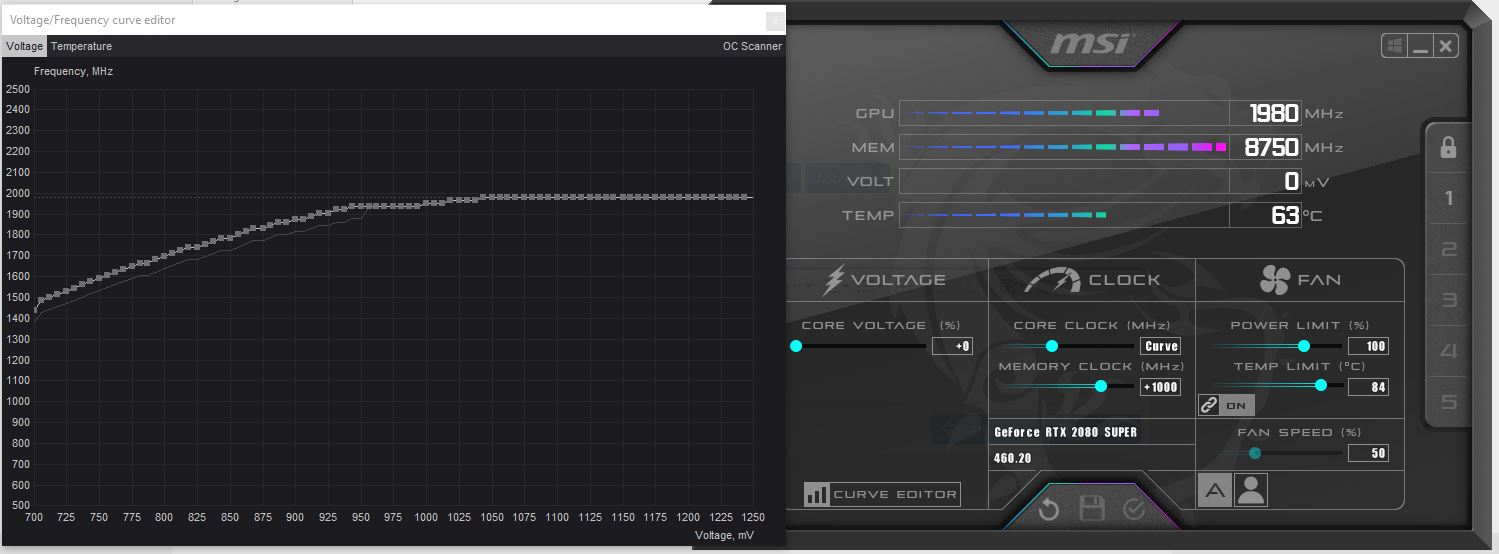Viewport: 1499px width, 554px height.
Task: Click the lock profile padlock icon
Action: point(1447,147)
